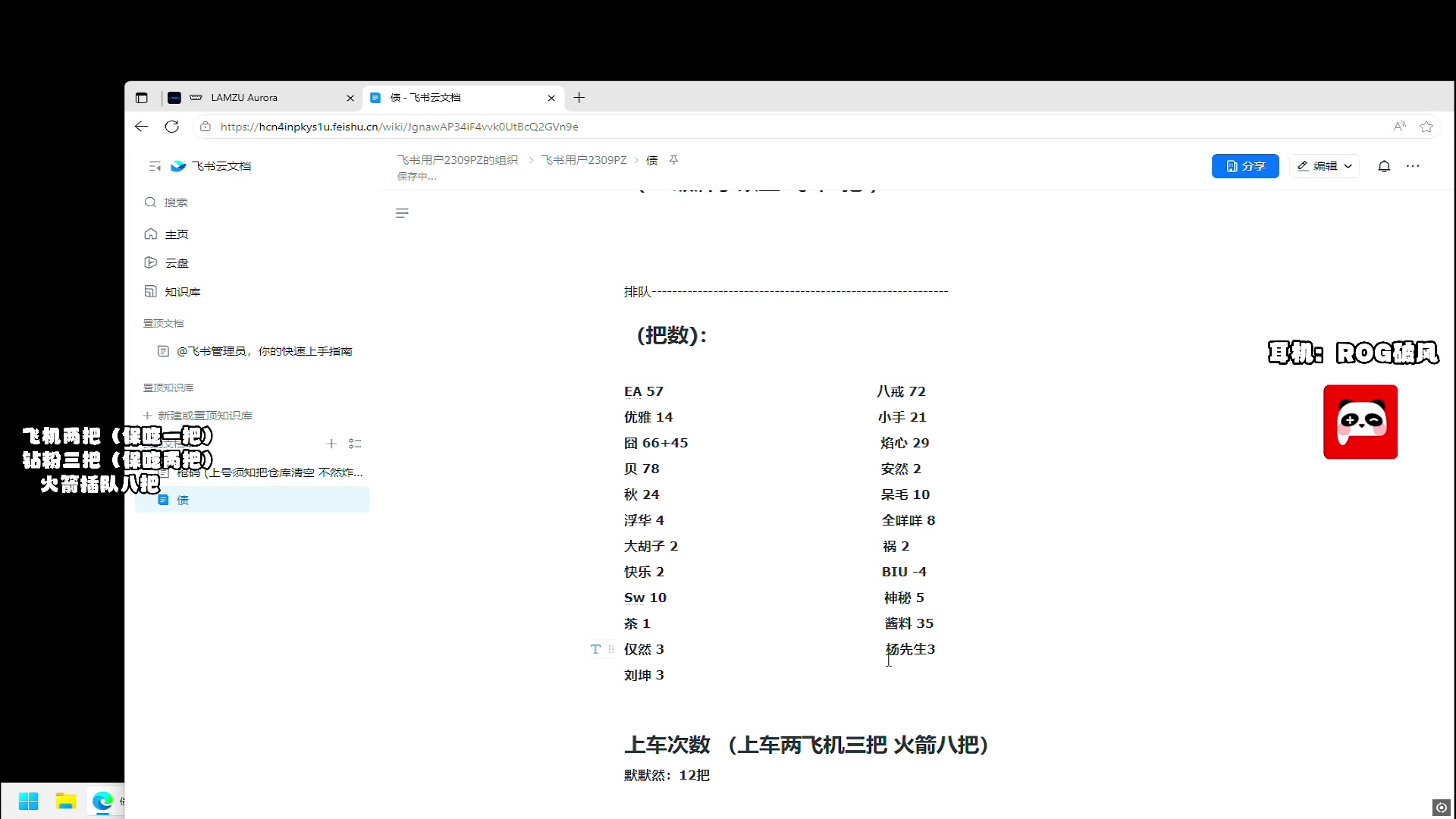
Task: Click the text line 酱料 35
Action: point(908,623)
